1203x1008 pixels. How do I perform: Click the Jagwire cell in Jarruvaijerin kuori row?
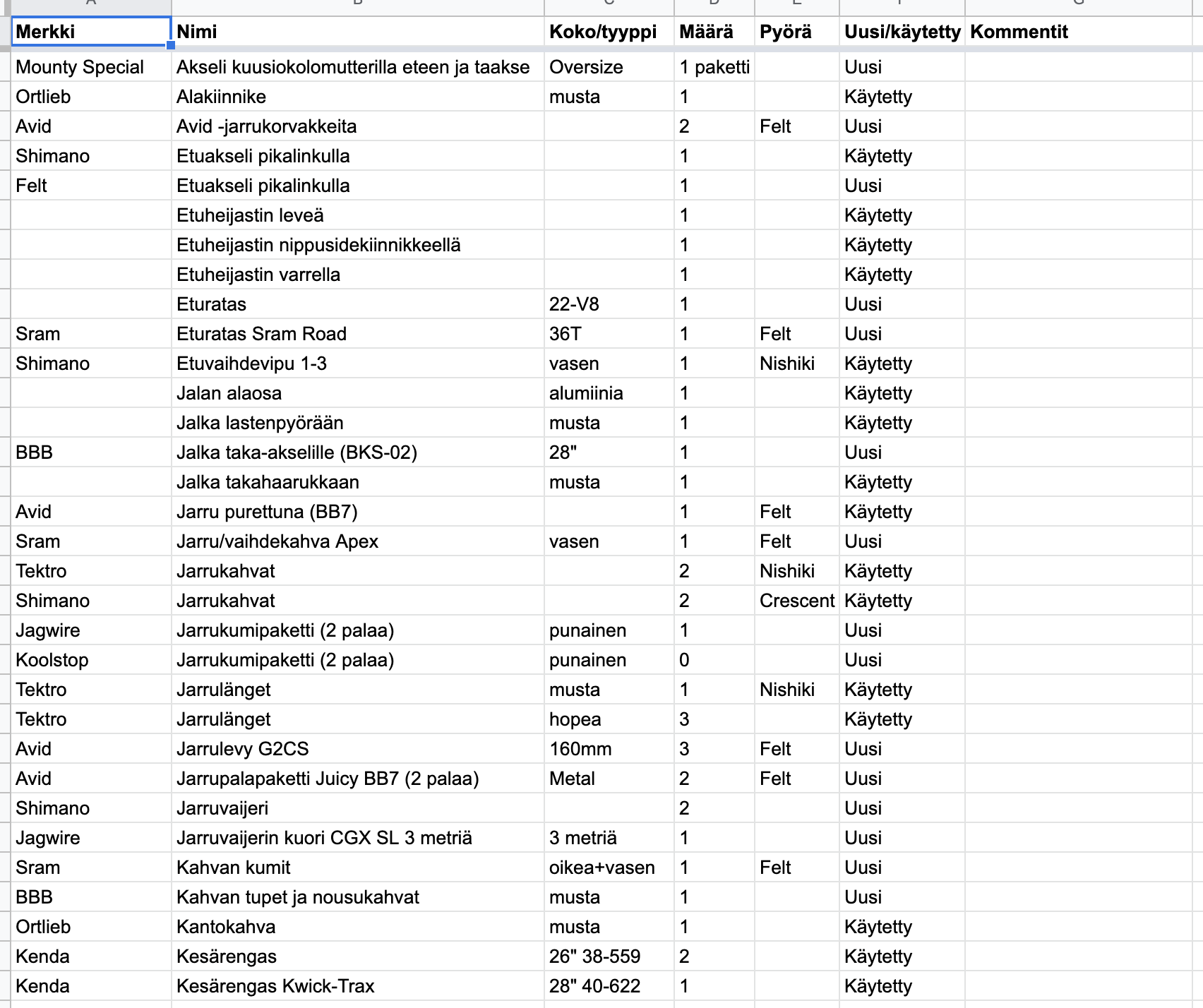[x=91, y=838]
